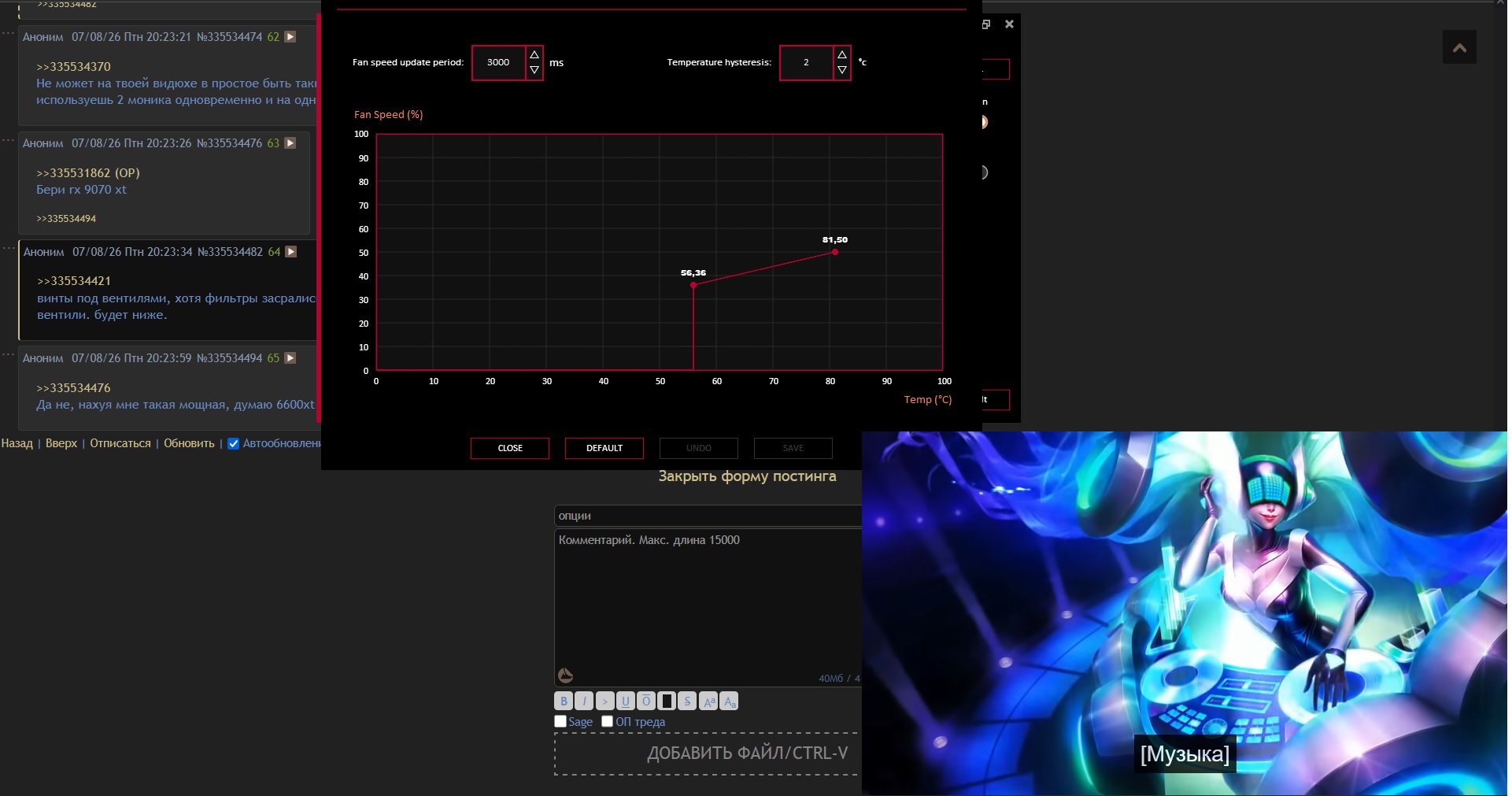Click fan curve point labeled 56,36
Image resolution: width=1512 pixels, height=796 pixels.
(x=693, y=285)
